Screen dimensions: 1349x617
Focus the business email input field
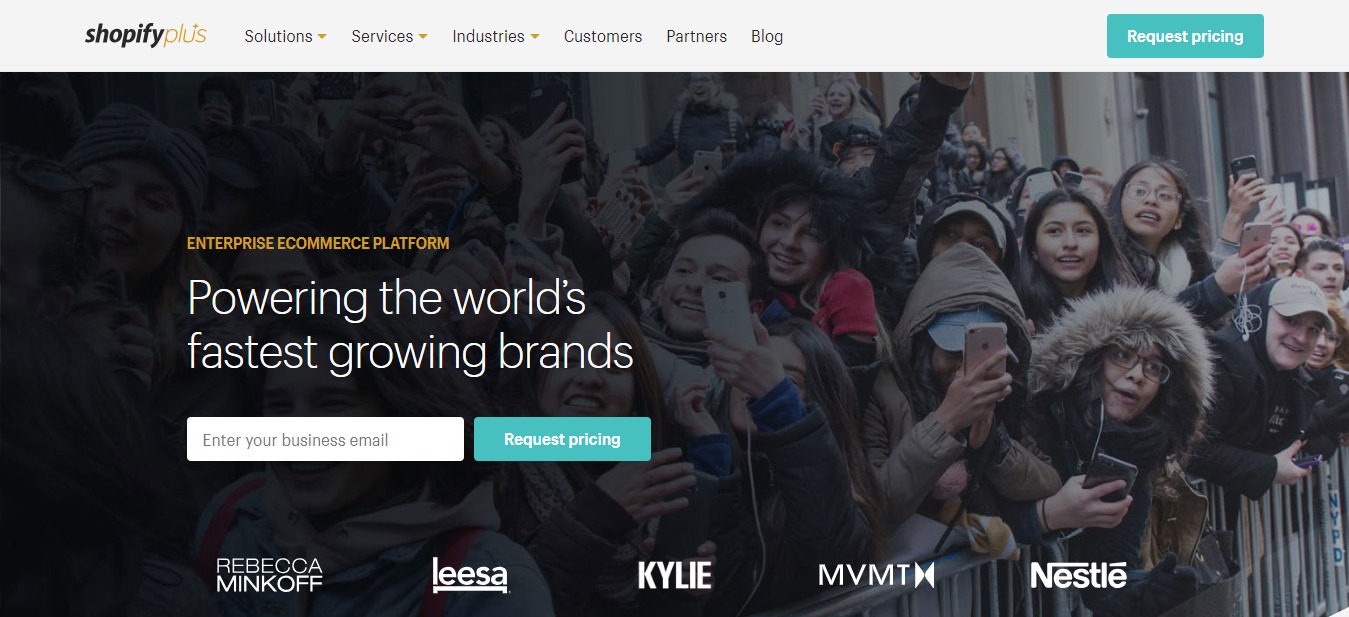point(325,439)
